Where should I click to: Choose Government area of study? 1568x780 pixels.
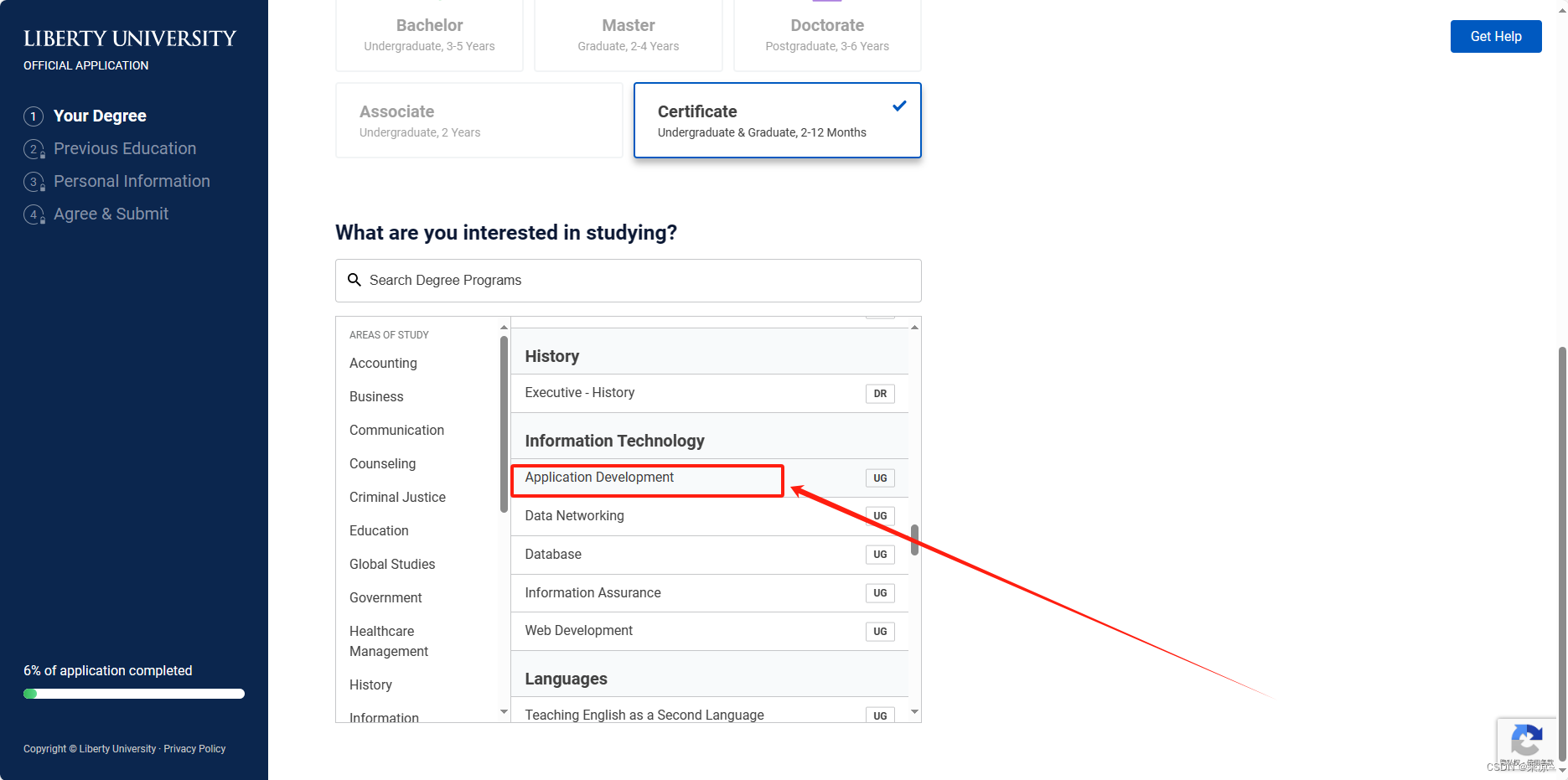tap(386, 597)
